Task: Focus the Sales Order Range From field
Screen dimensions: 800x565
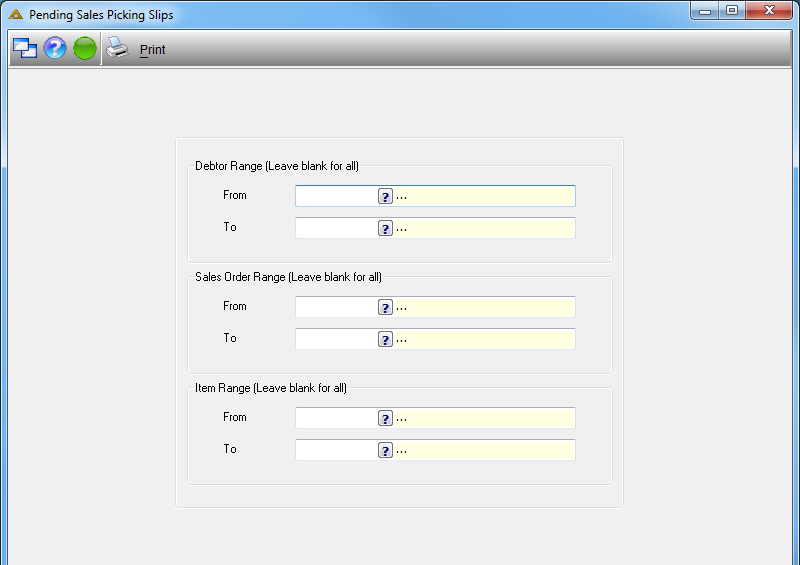Action: coord(337,307)
